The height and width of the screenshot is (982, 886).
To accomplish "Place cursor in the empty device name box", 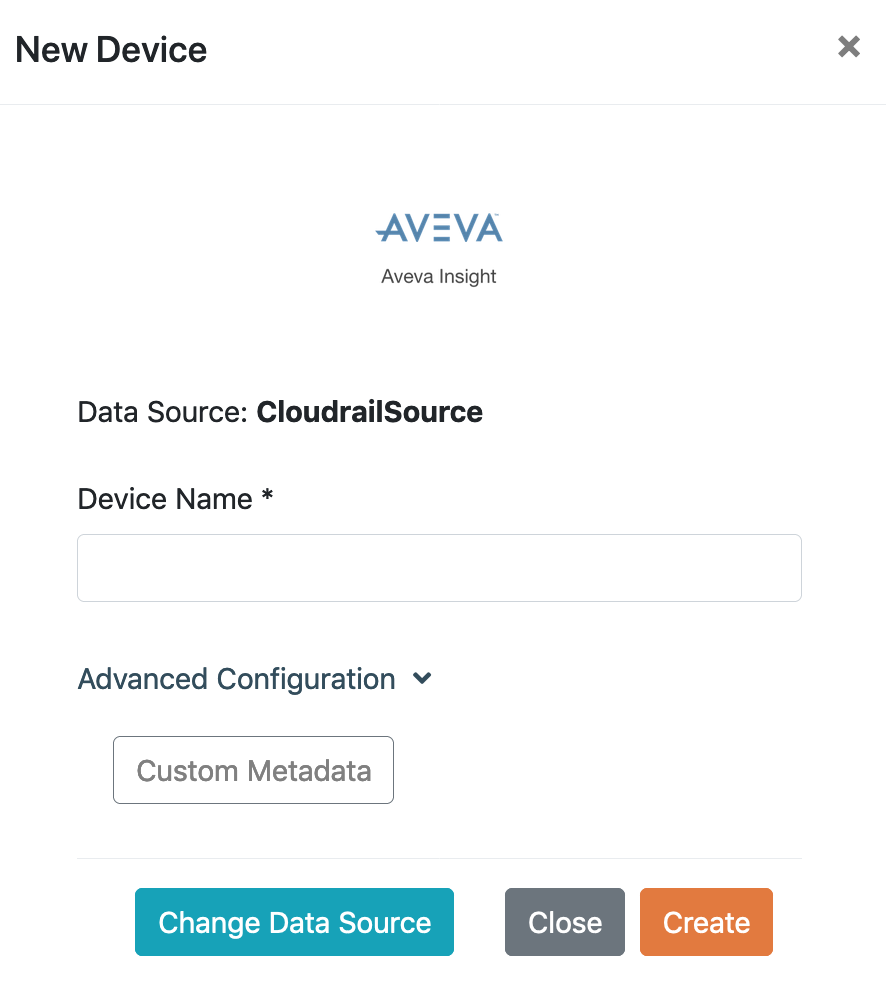I will (439, 568).
